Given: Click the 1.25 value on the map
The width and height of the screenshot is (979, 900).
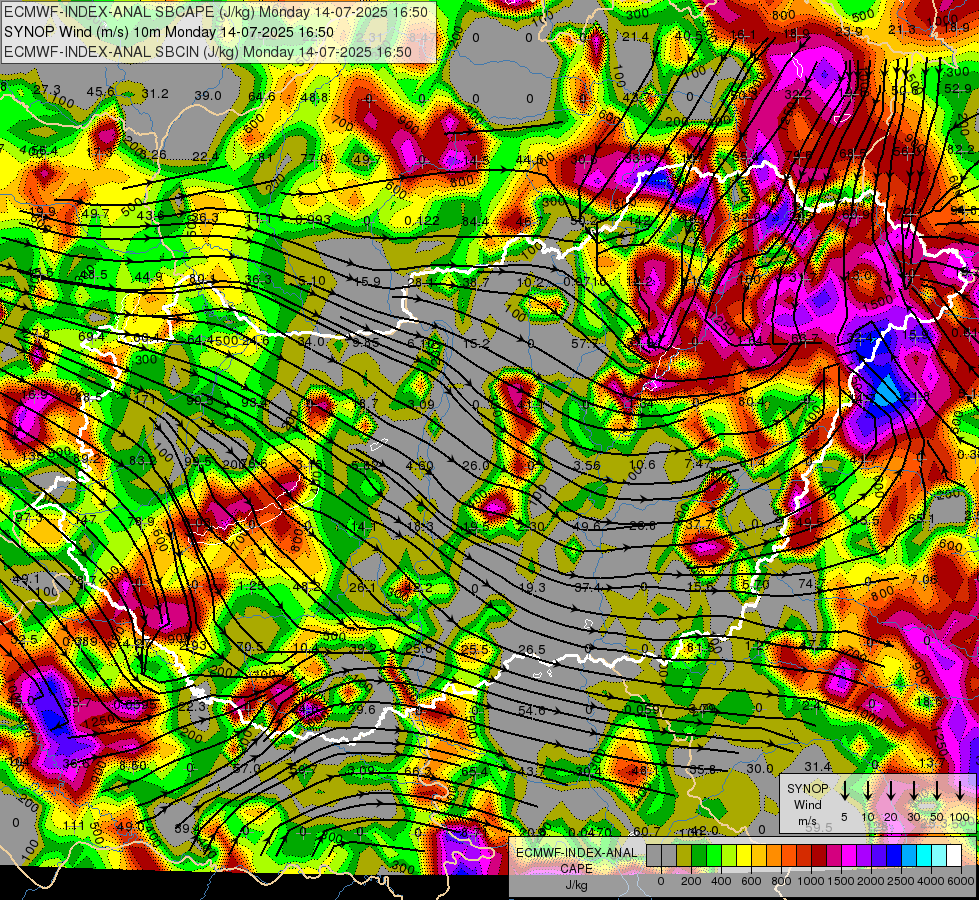Looking at the screenshot, I should [x=252, y=585].
